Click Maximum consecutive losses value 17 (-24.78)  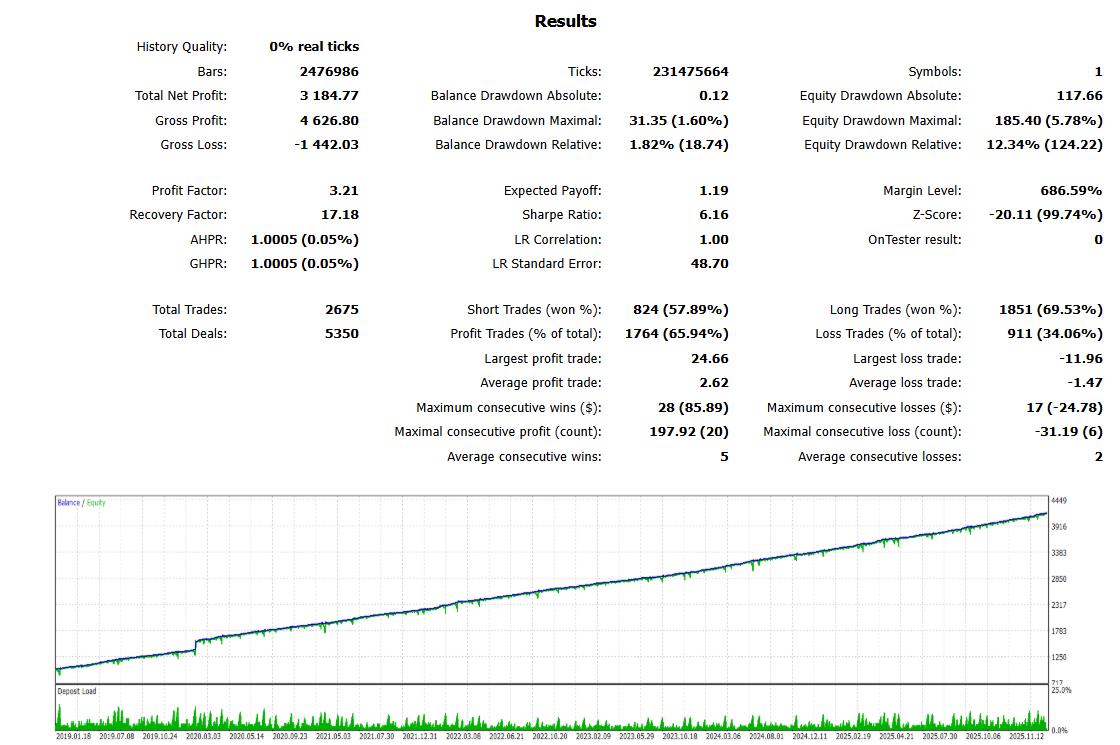click(x=1065, y=408)
